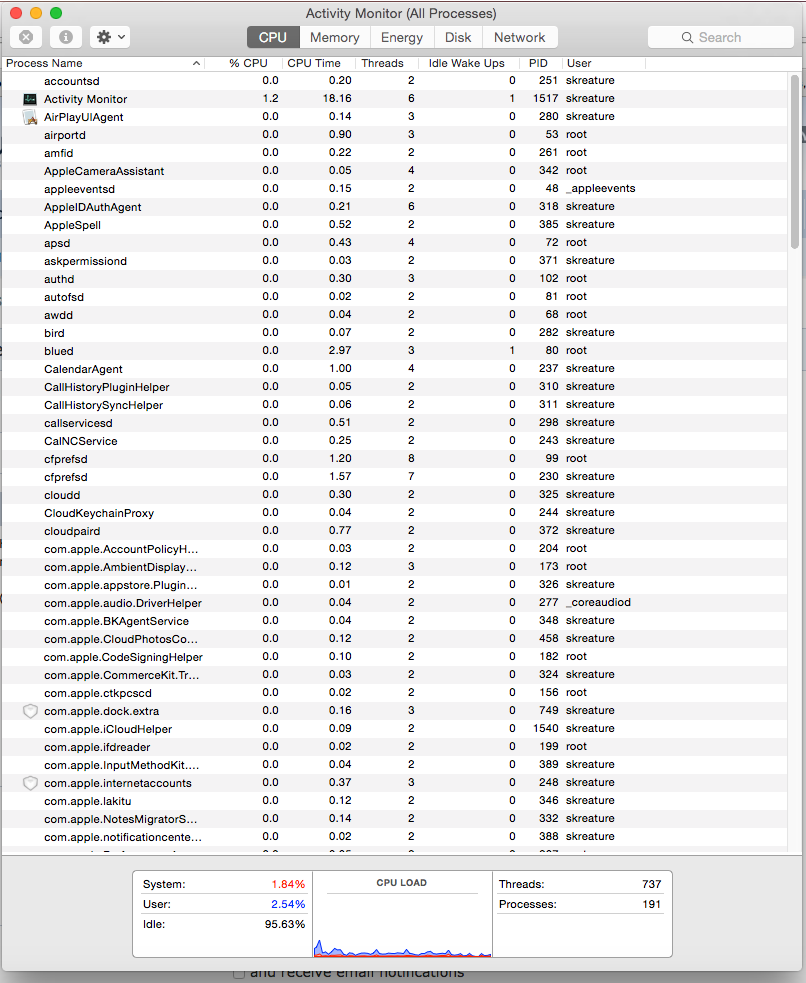Click the System 1.84% value
The image size is (806, 983).
click(x=288, y=884)
